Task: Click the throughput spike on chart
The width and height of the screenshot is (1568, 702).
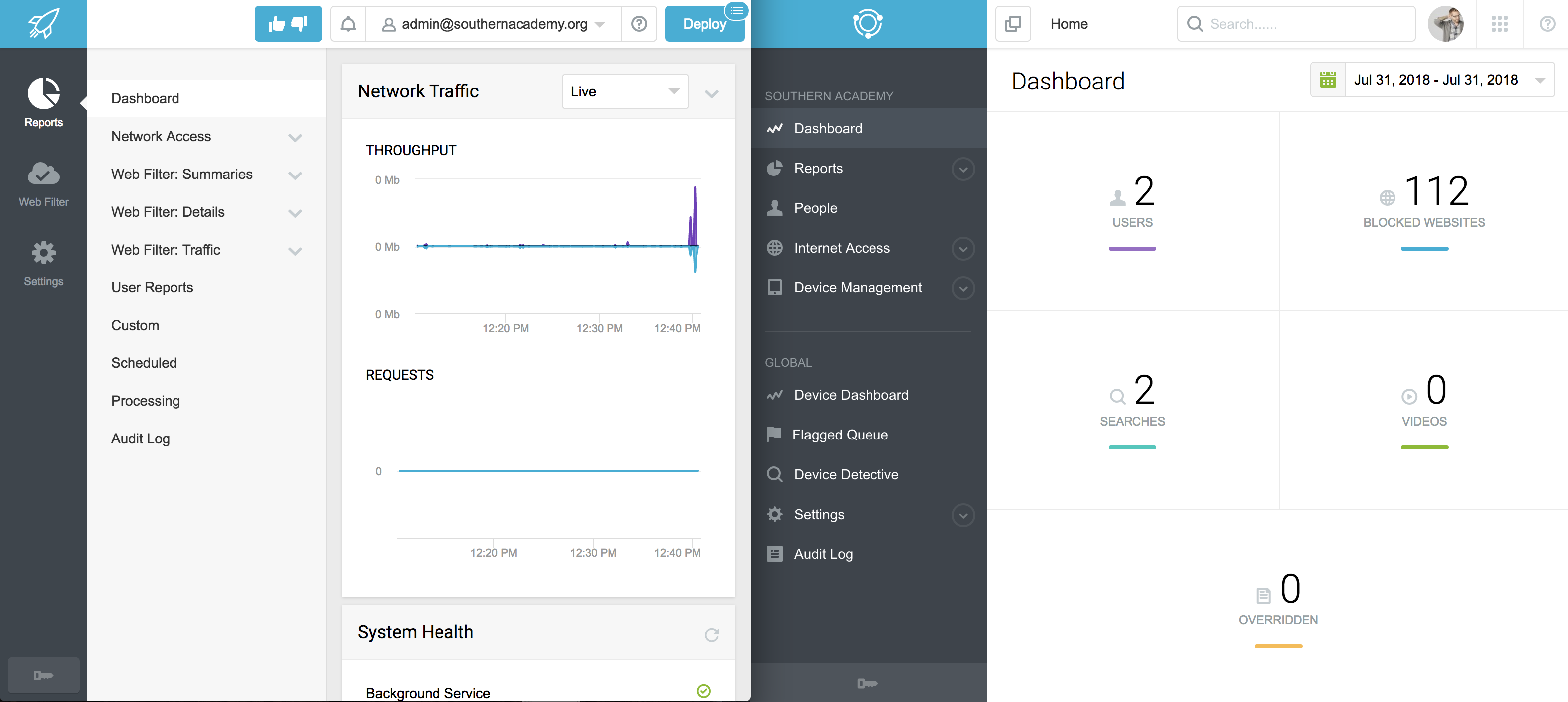Action: click(694, 216)
